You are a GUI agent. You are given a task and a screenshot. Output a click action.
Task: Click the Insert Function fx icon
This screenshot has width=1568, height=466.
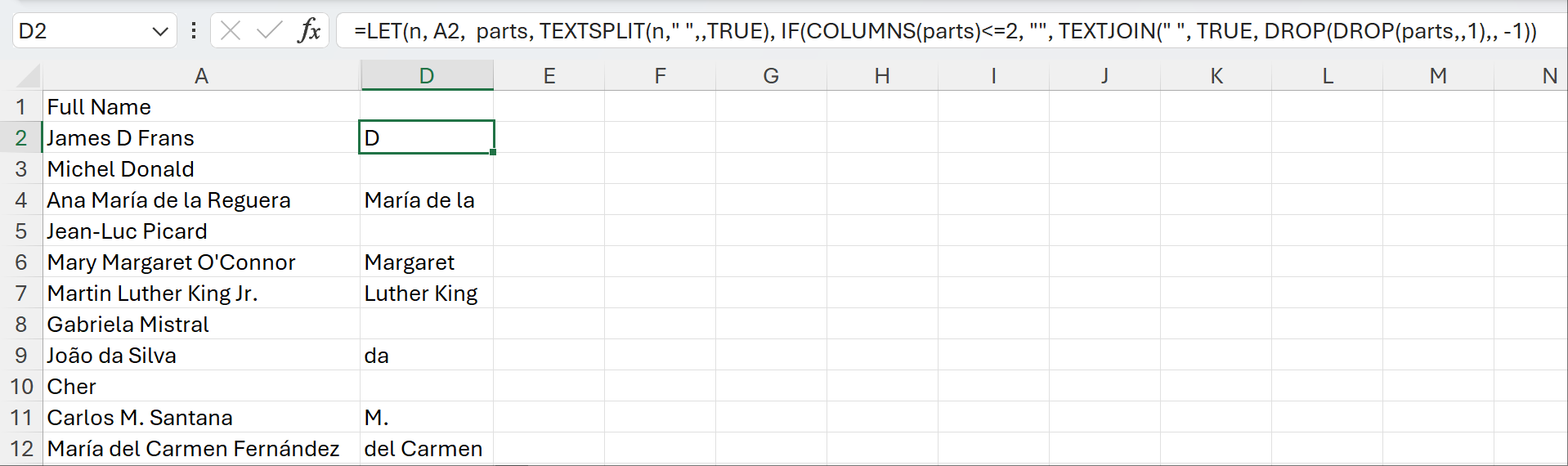(x=309, y=31)
